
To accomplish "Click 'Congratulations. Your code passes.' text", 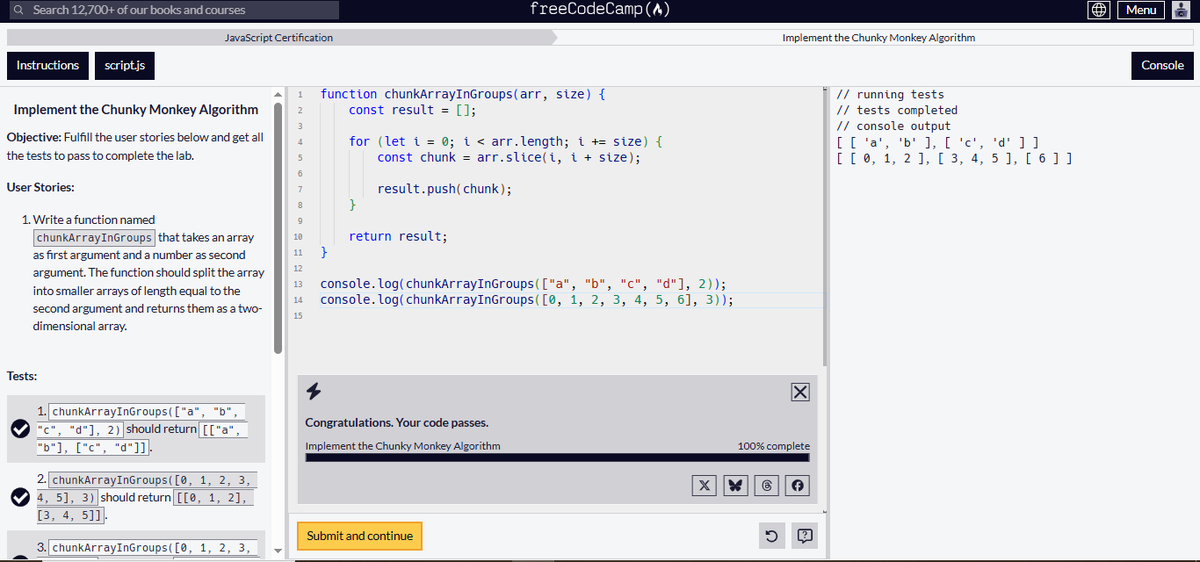I will (397, 423).
